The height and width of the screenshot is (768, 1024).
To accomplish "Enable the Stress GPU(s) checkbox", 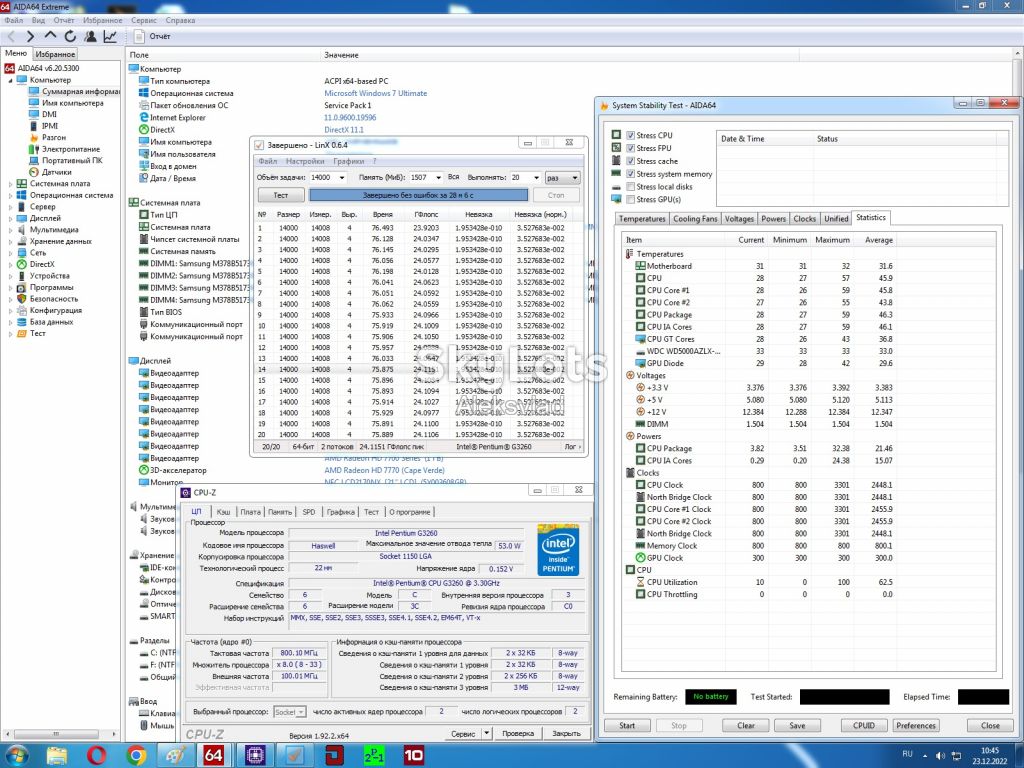I will [x=630, y=200].
